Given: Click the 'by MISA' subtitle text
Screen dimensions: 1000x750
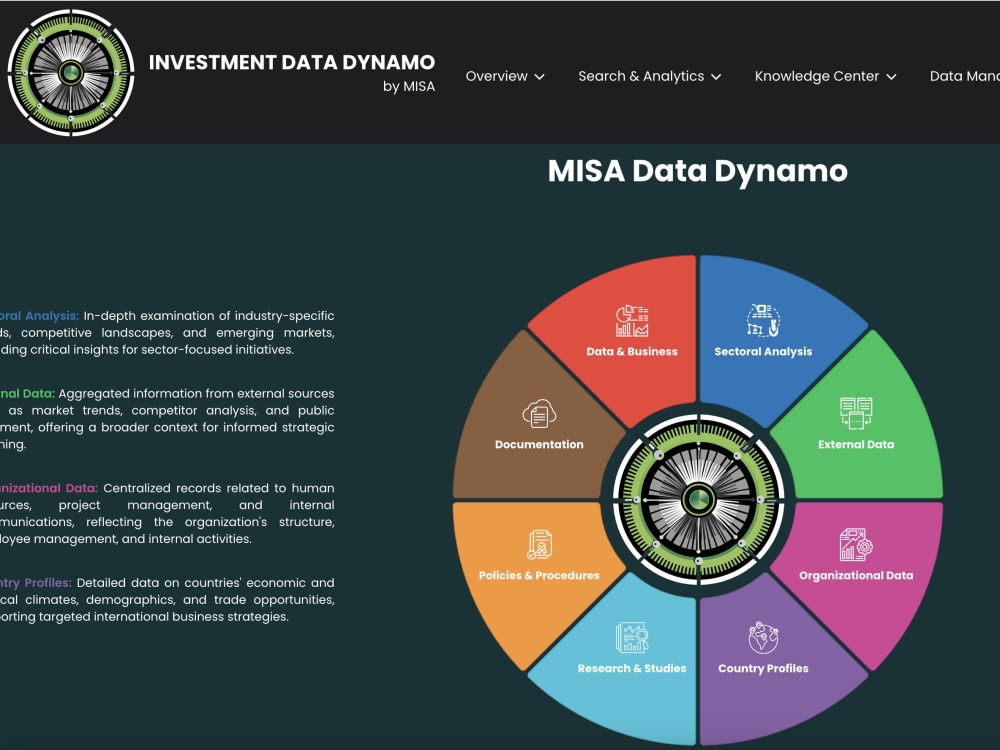Looking at the screenshot, I should [409, 87].
